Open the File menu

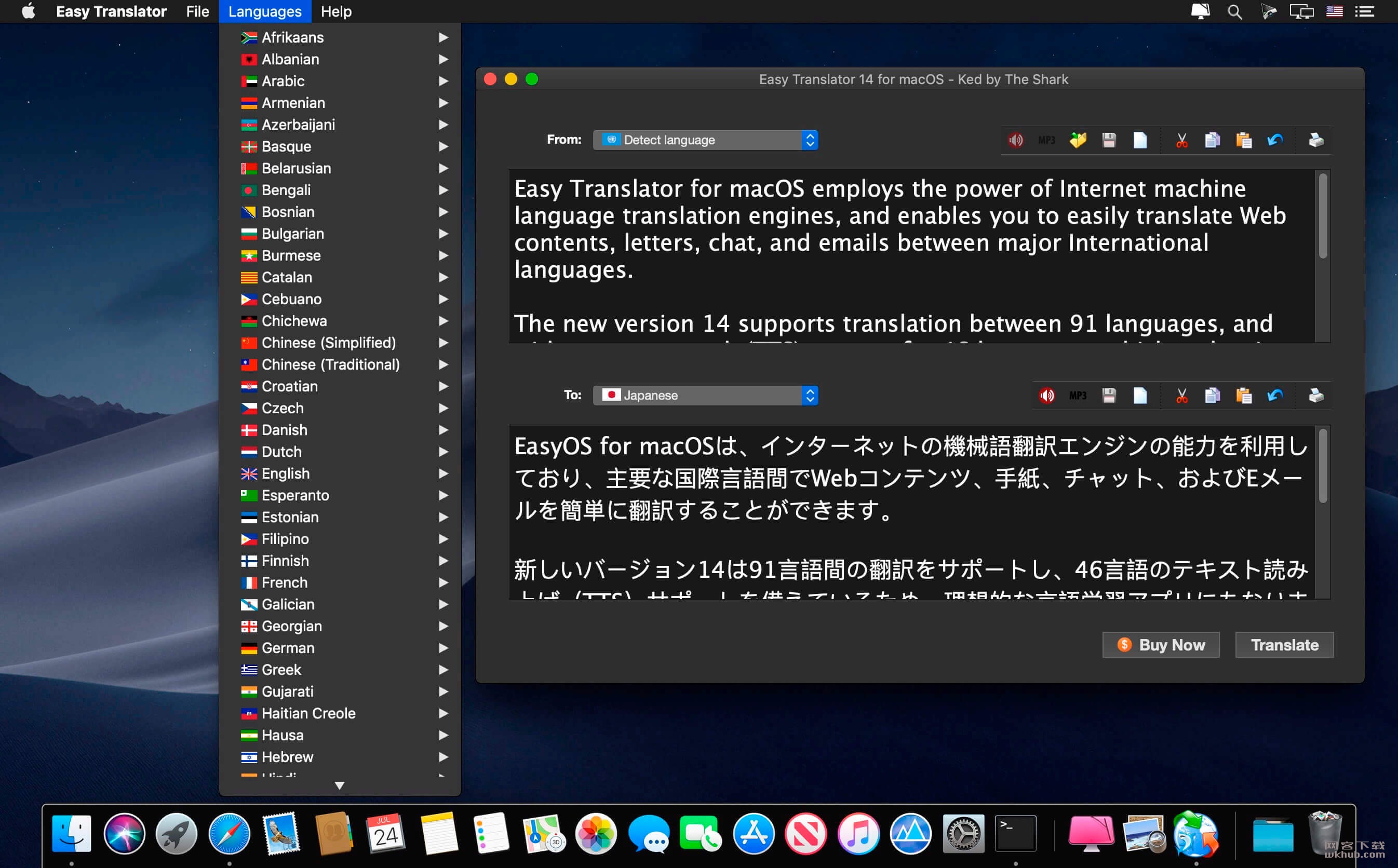pyautogui.click(x=197, y=11)
